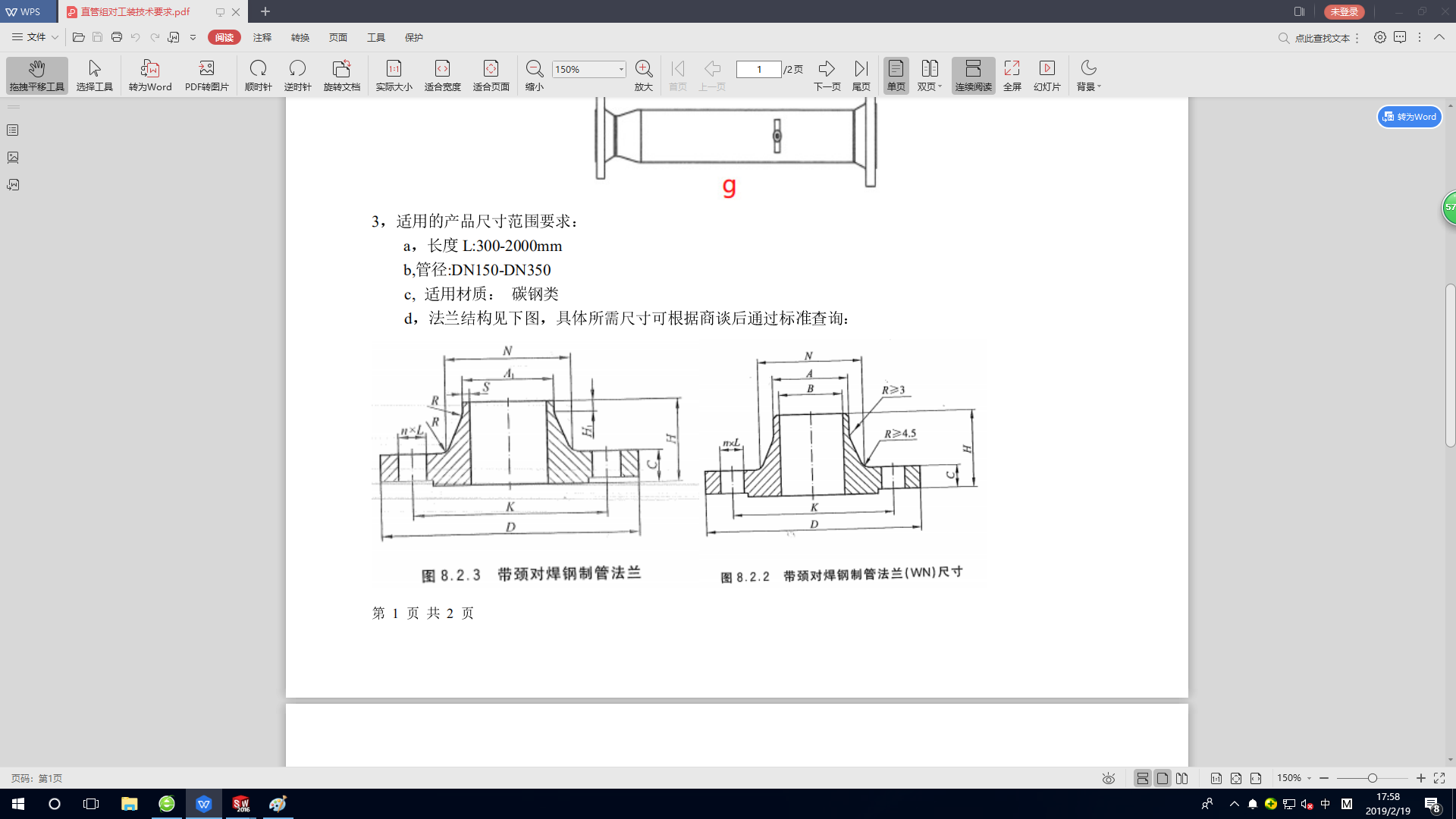Click the PDF转图片 icon
The width and height of the screenshot is (1456, 819).
[206, 75]
